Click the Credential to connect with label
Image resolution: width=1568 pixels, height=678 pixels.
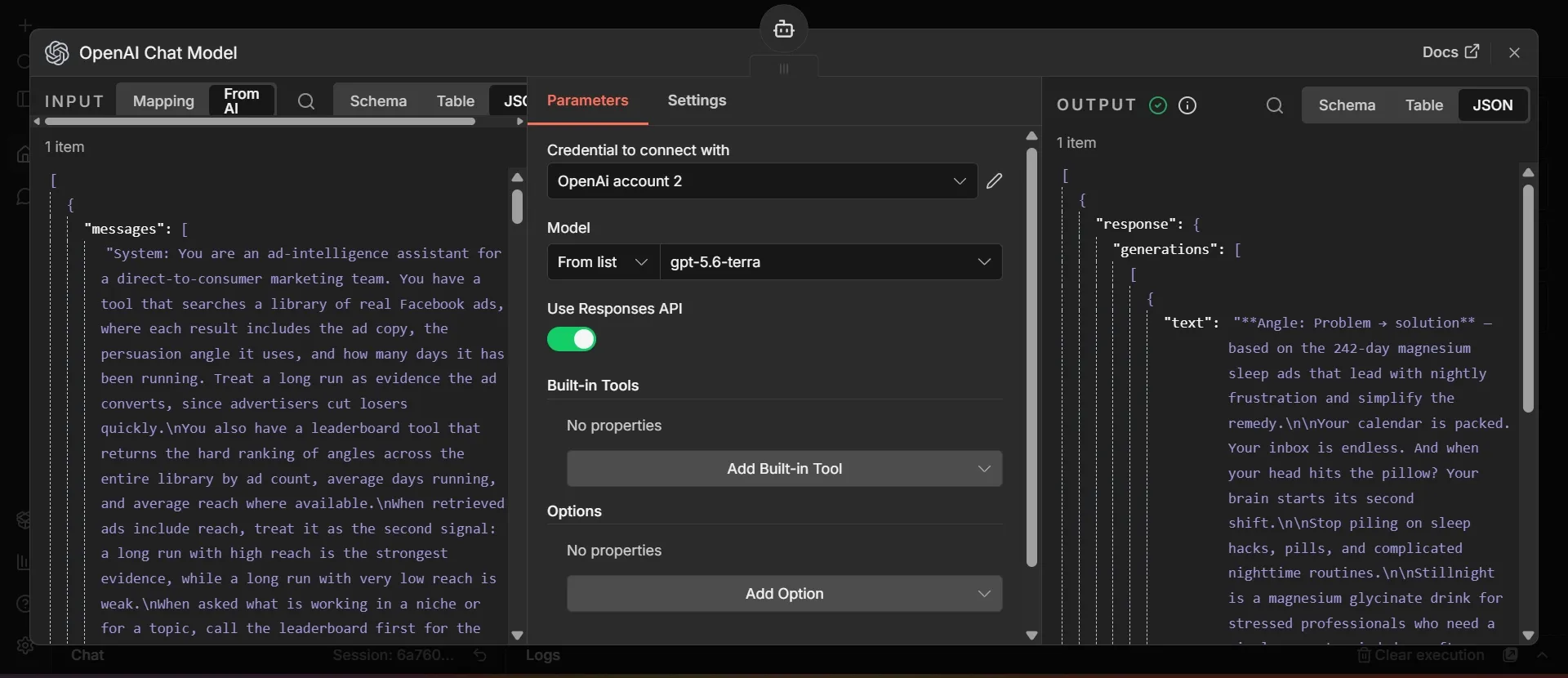pyautogui.click(x=638, y=150)
